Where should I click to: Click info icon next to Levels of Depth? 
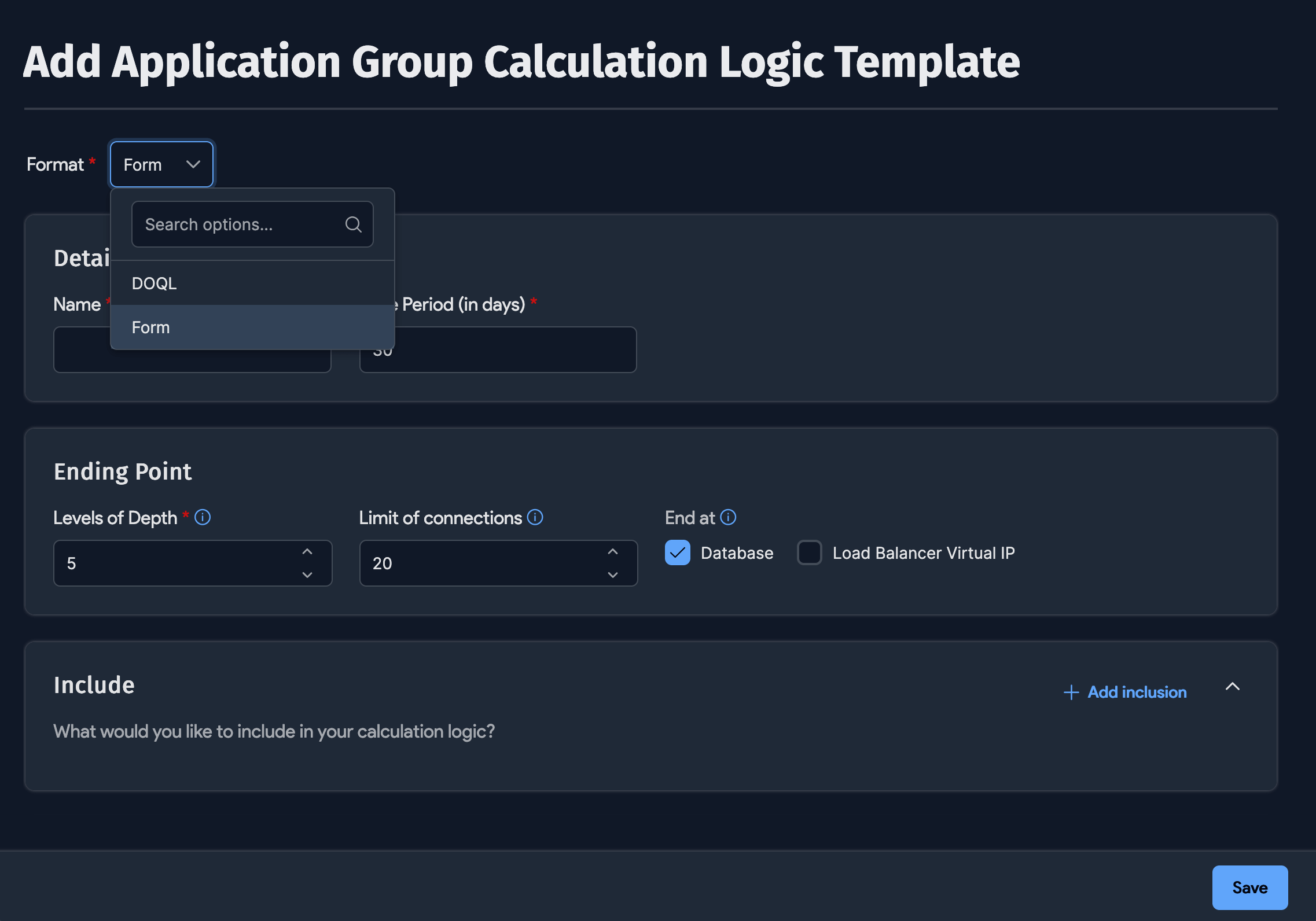tap(203, 517)
